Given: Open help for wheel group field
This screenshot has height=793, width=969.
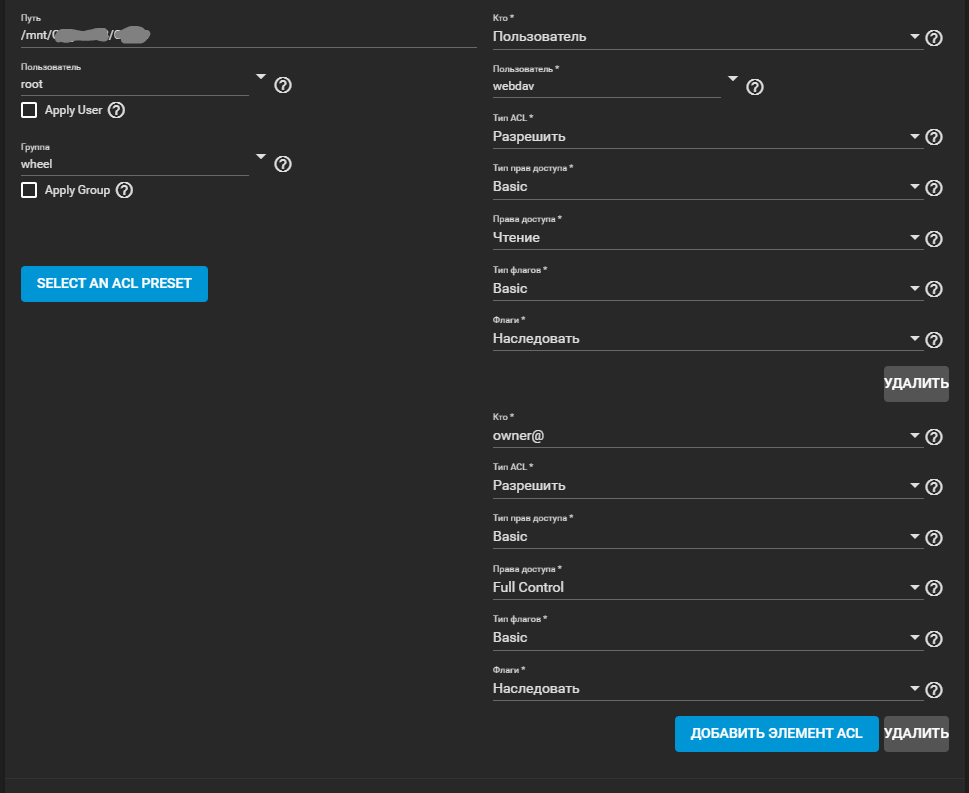Looking at the screenshot, I should 283,164.
